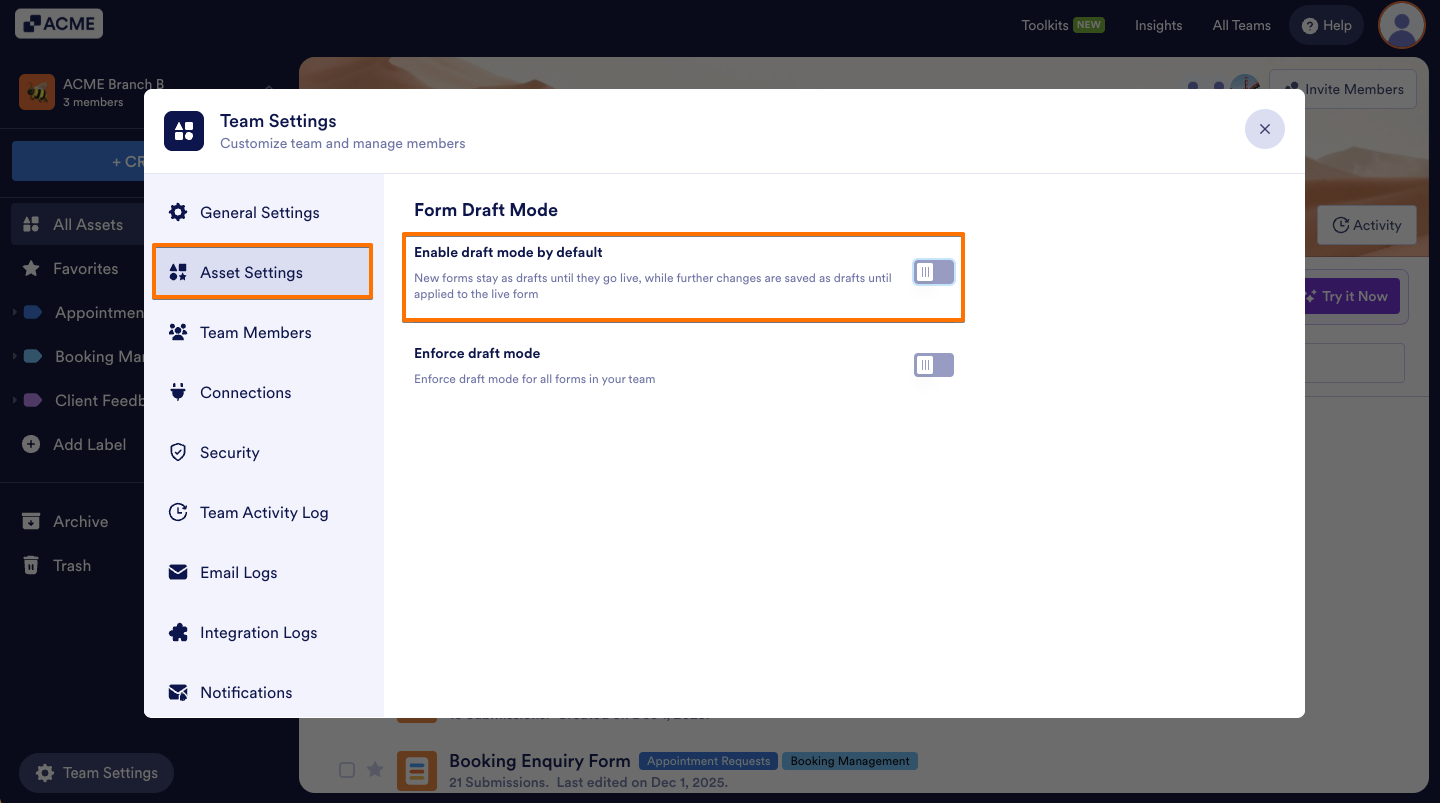Click the Trash bin icon
Image resolution: width=1440 pixels, height=803 pixels.
(31, 565)
